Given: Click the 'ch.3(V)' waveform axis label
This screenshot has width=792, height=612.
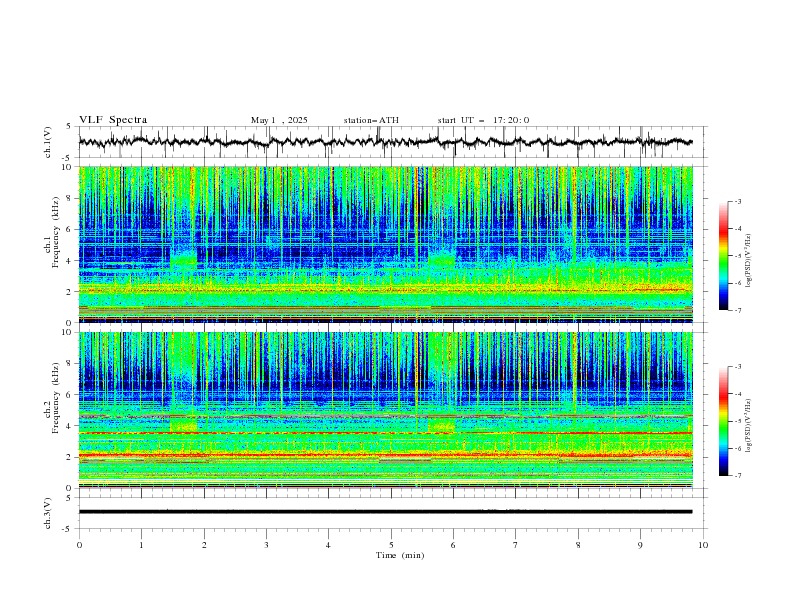Looking at the screenshot, I should point(48,513).
